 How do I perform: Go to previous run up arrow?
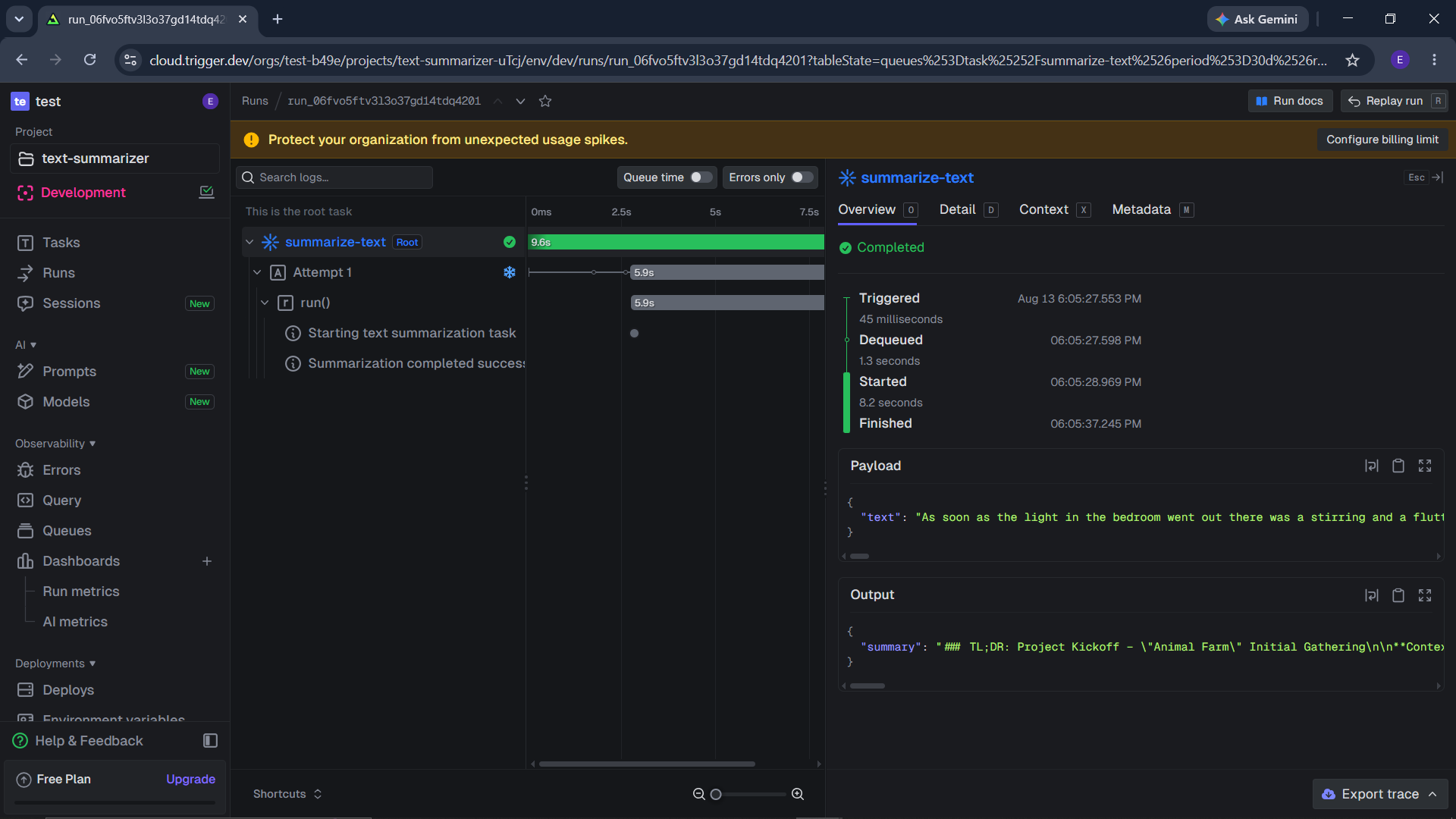coord(498,101)
